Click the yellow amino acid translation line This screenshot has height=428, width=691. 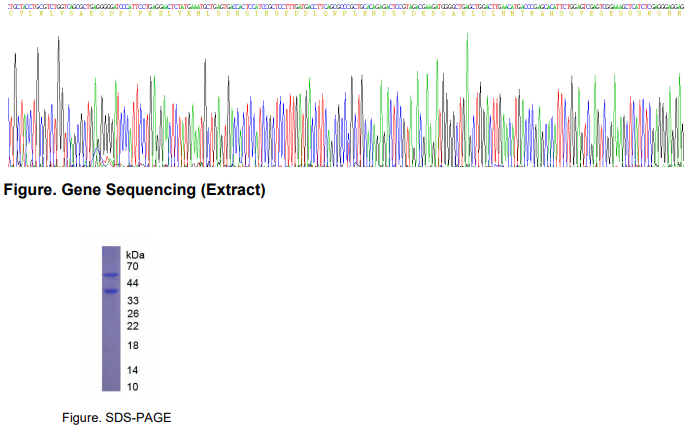click(346, 14)
